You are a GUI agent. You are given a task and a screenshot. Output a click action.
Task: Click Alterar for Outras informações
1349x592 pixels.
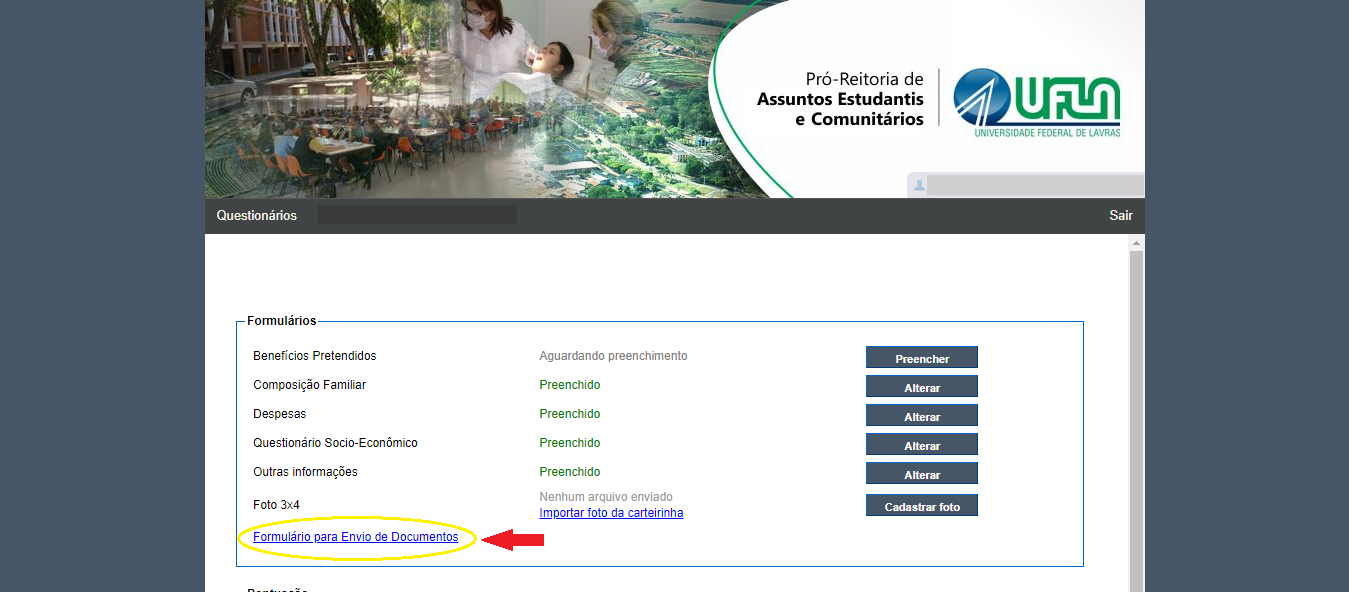pyautogui.click(x=922, y=474)
